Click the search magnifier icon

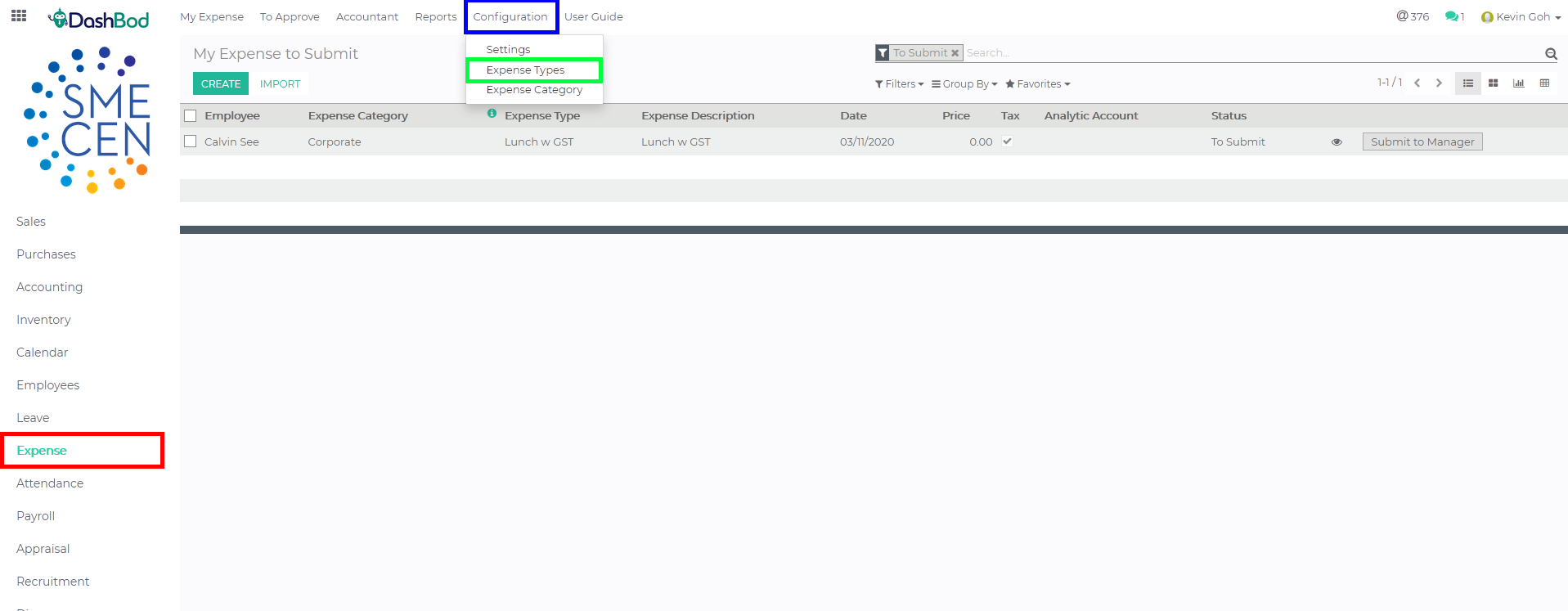1550,54
